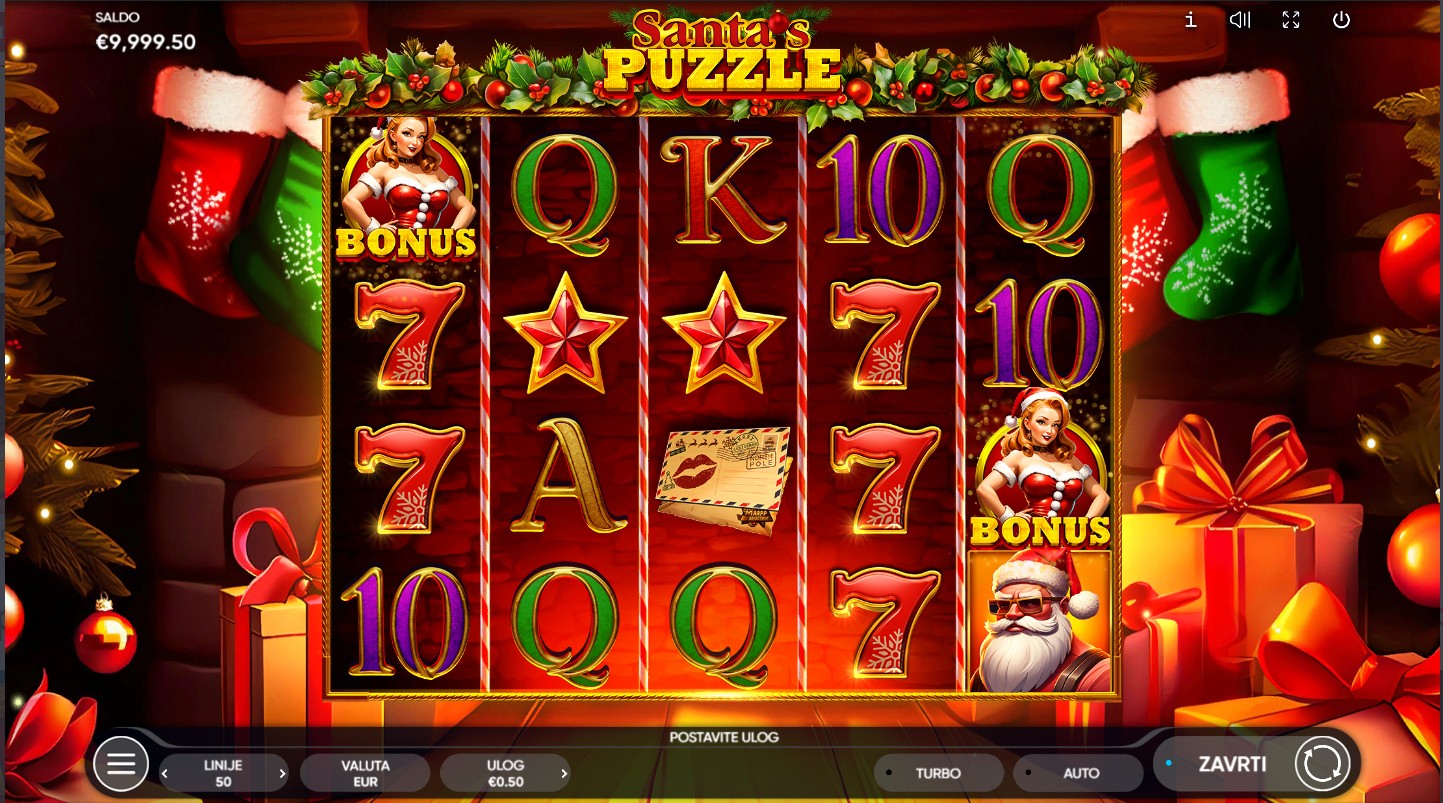Toggle Turbo mode

938,773
